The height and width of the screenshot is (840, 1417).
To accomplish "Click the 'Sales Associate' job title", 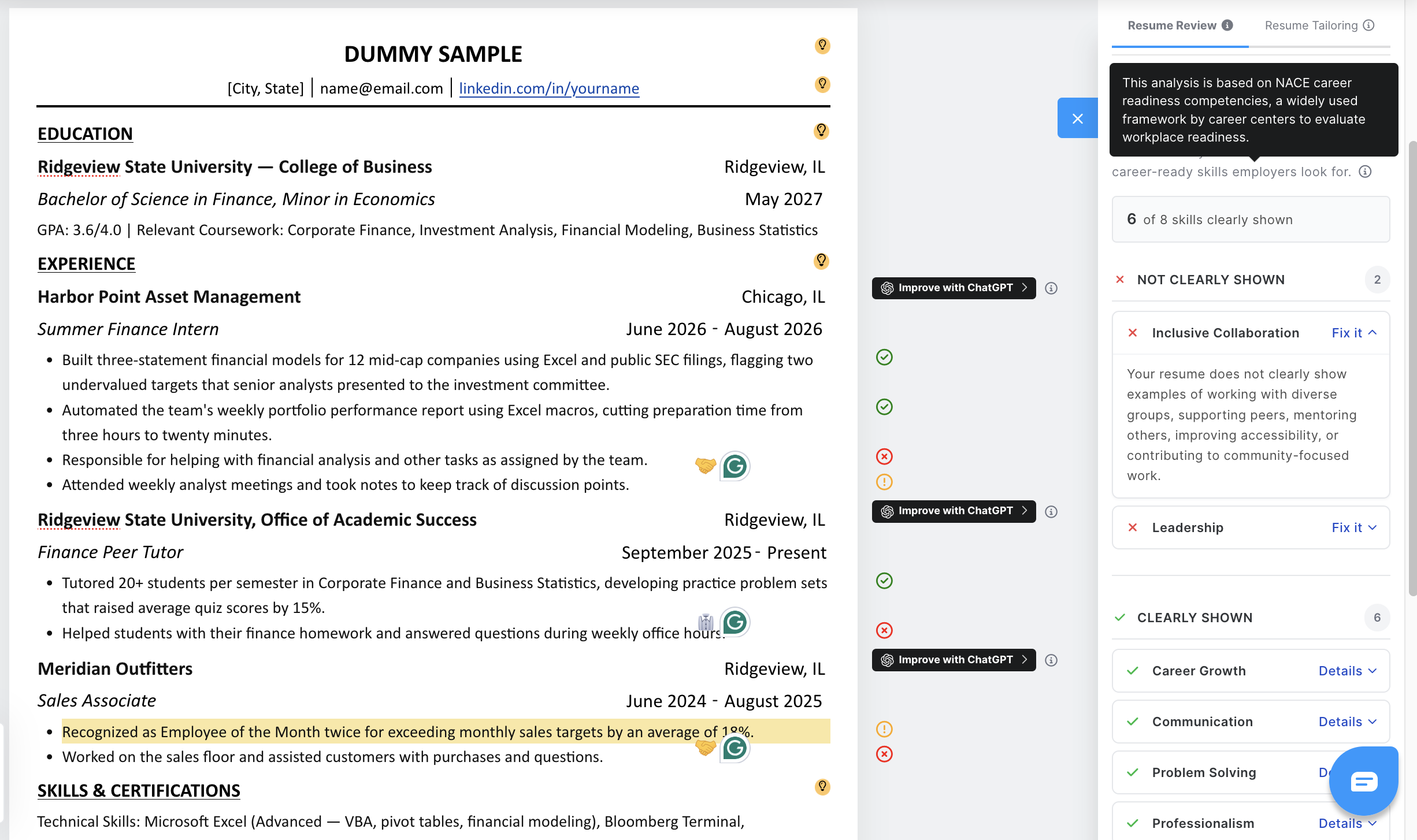I will pos(97,701).
